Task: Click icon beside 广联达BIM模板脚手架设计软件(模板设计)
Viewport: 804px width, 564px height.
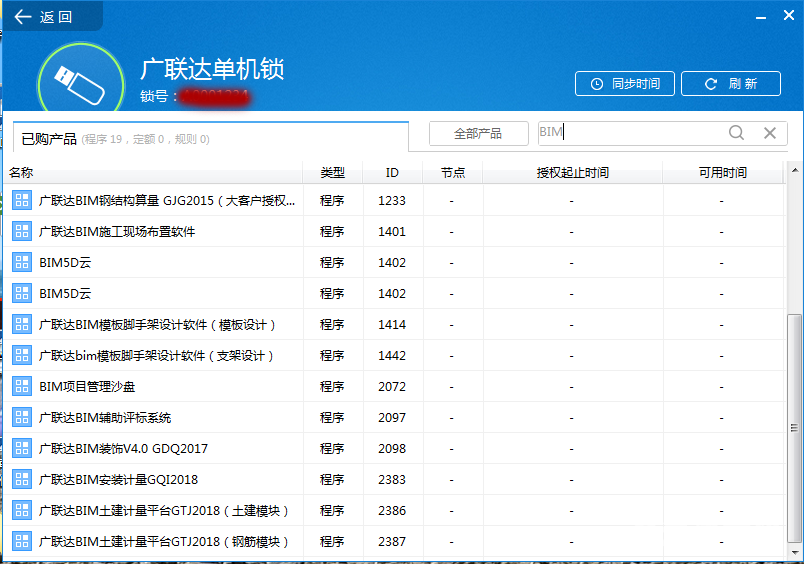Action: pyautogui.click(x=22, y=325)
